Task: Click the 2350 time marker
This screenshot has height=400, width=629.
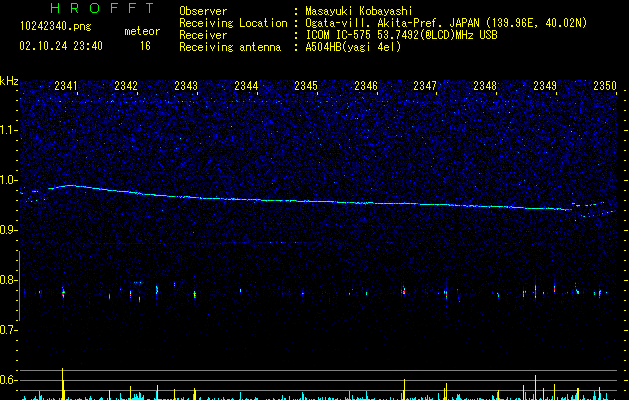Action: (605, 85)
